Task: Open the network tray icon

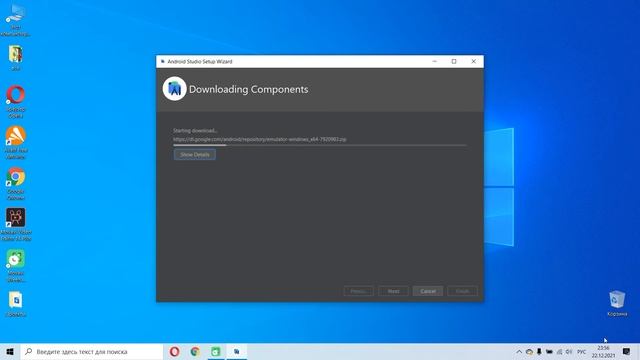Action: [x=559, y=351]
